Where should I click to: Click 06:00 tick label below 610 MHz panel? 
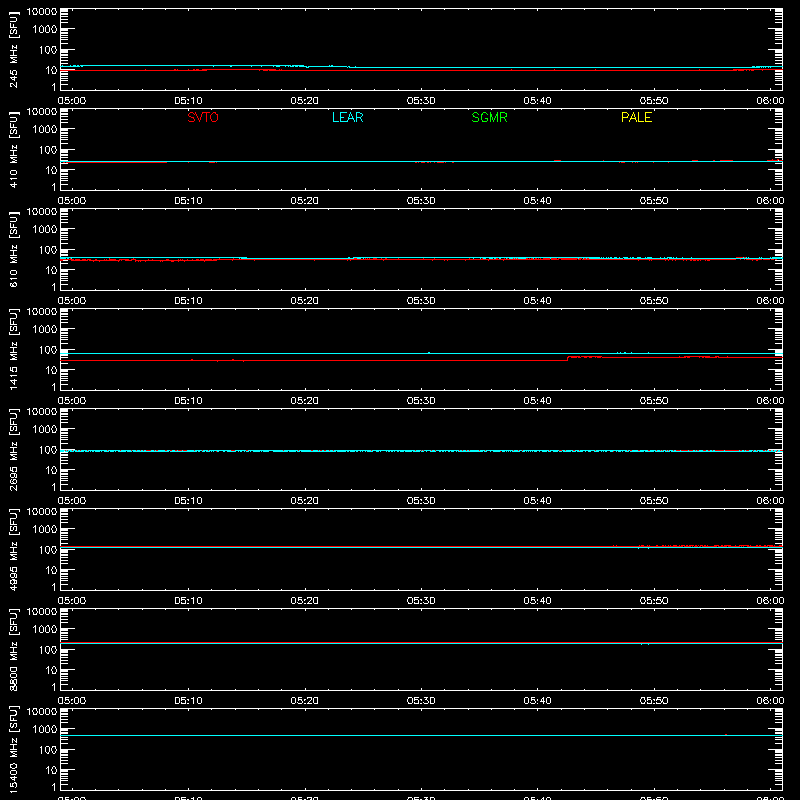770,301
